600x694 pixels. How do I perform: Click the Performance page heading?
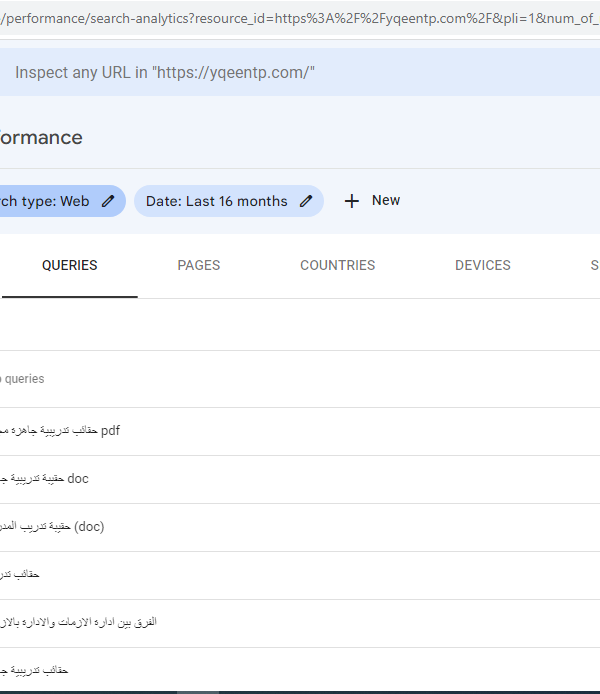[x=41, y=138]
